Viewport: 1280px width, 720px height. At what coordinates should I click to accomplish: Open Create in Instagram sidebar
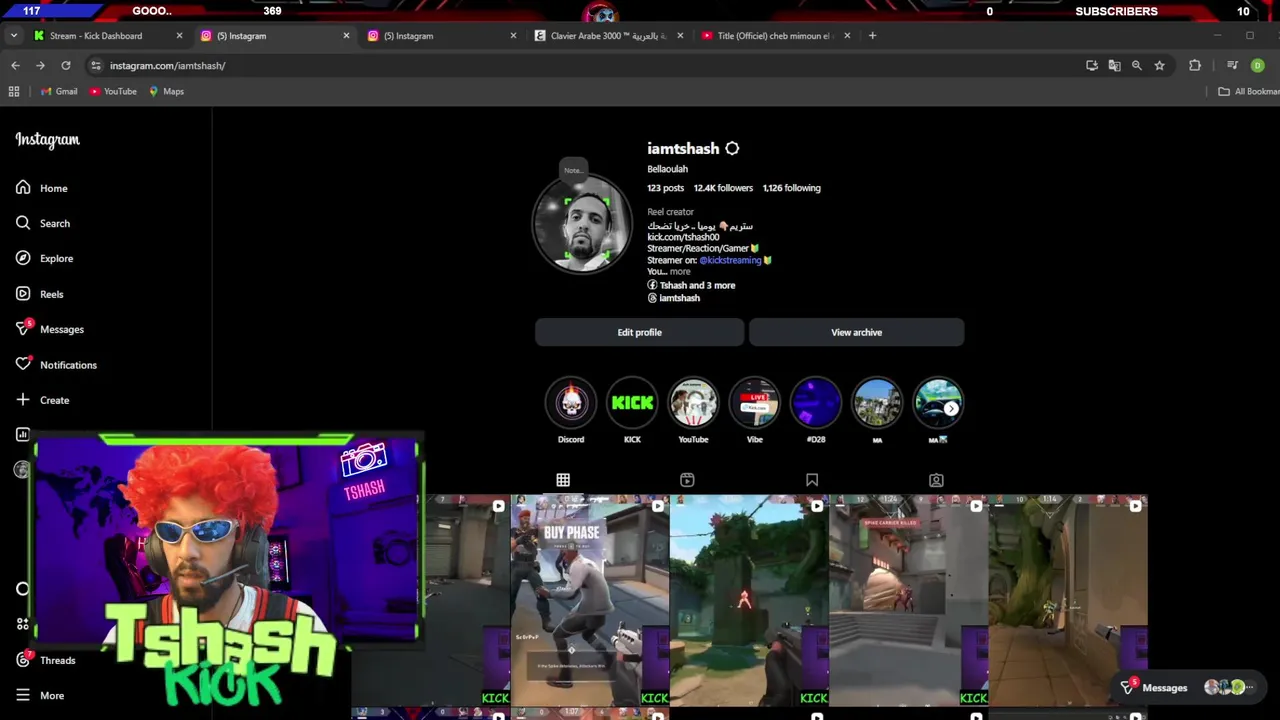coord(42,400)
